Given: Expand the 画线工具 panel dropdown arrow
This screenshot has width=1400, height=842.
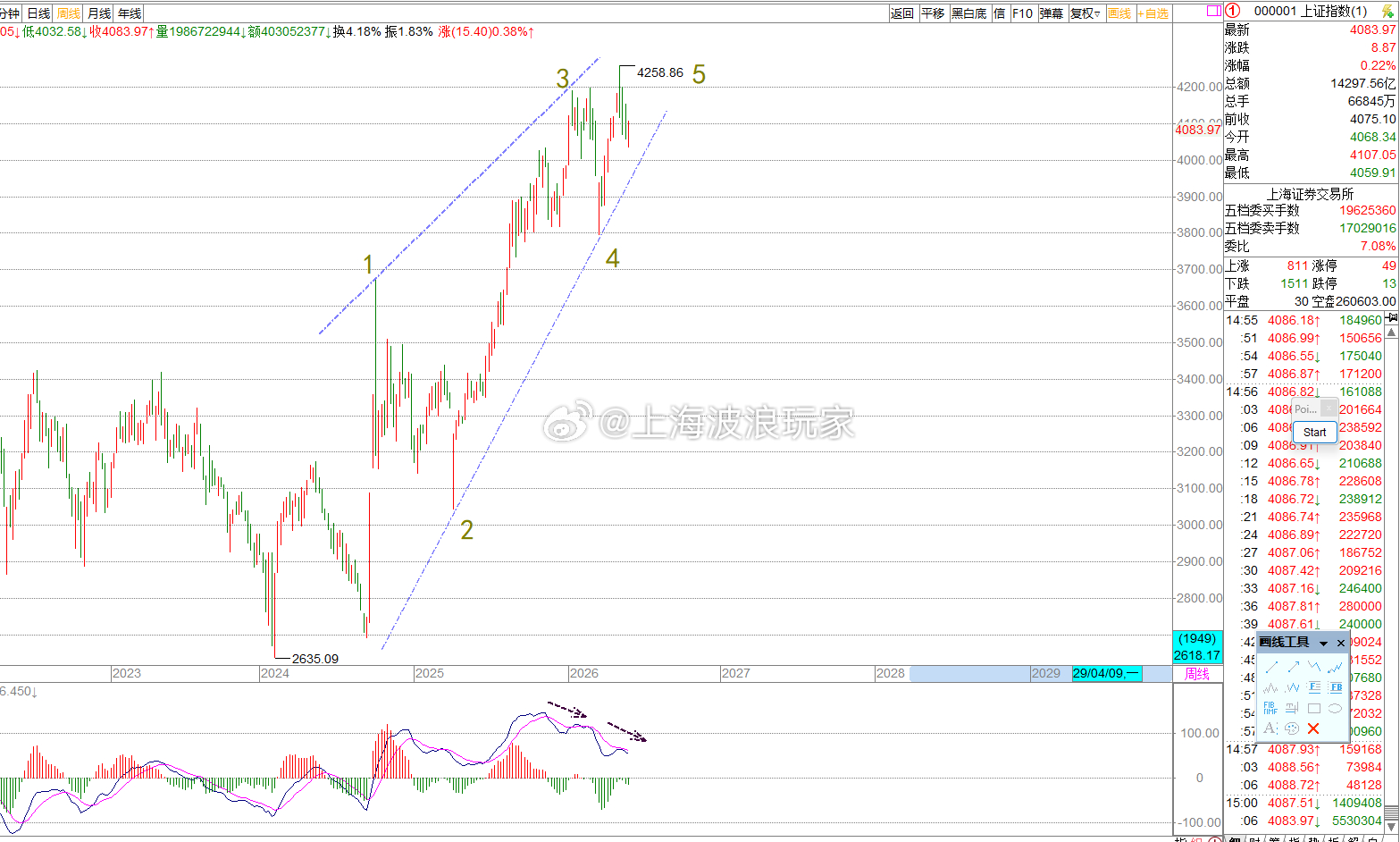Looking at the screenshot, I should pyautogui.click(x=1324, y=644).
